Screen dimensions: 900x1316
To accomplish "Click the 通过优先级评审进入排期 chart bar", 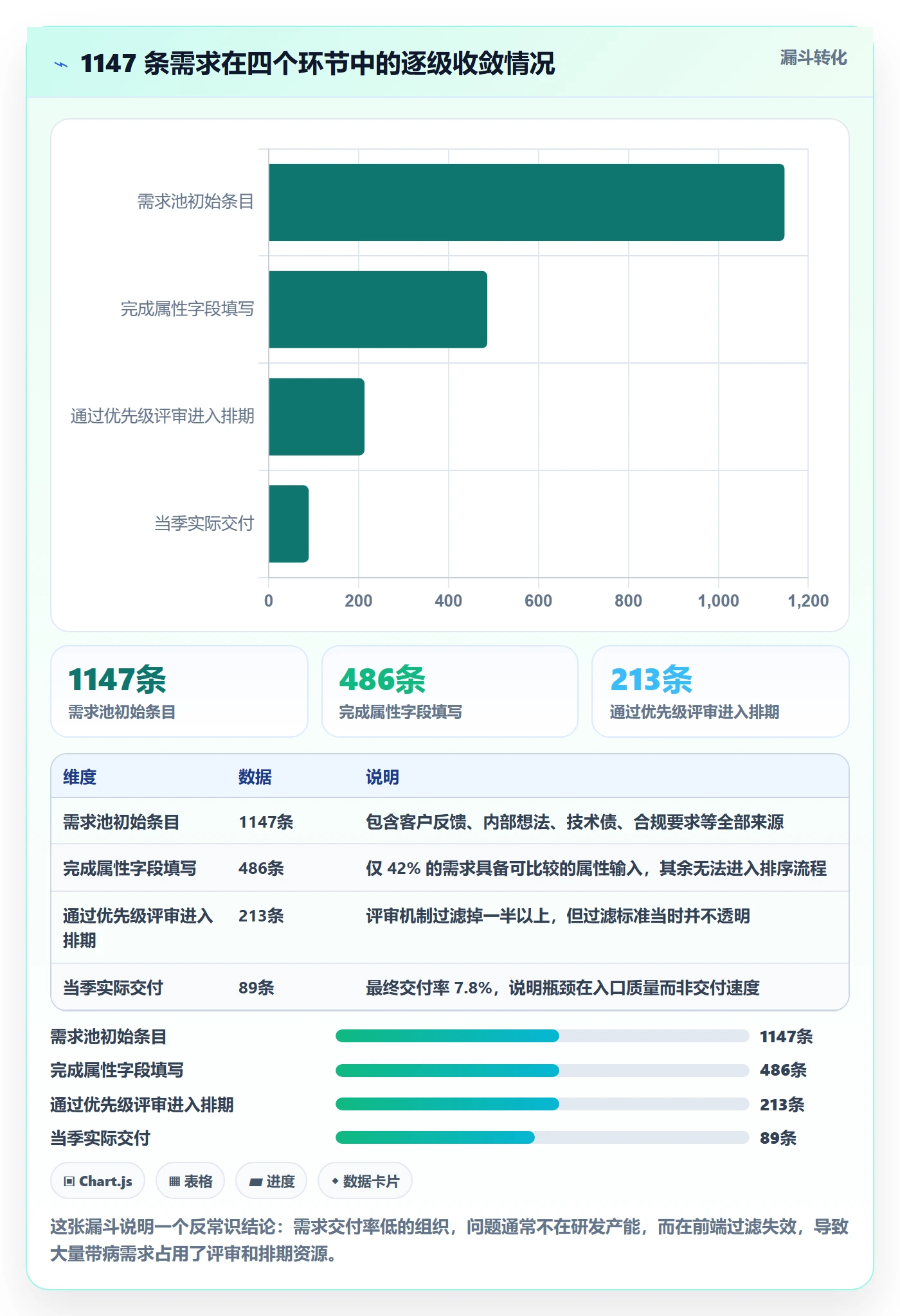I will 317,416.
